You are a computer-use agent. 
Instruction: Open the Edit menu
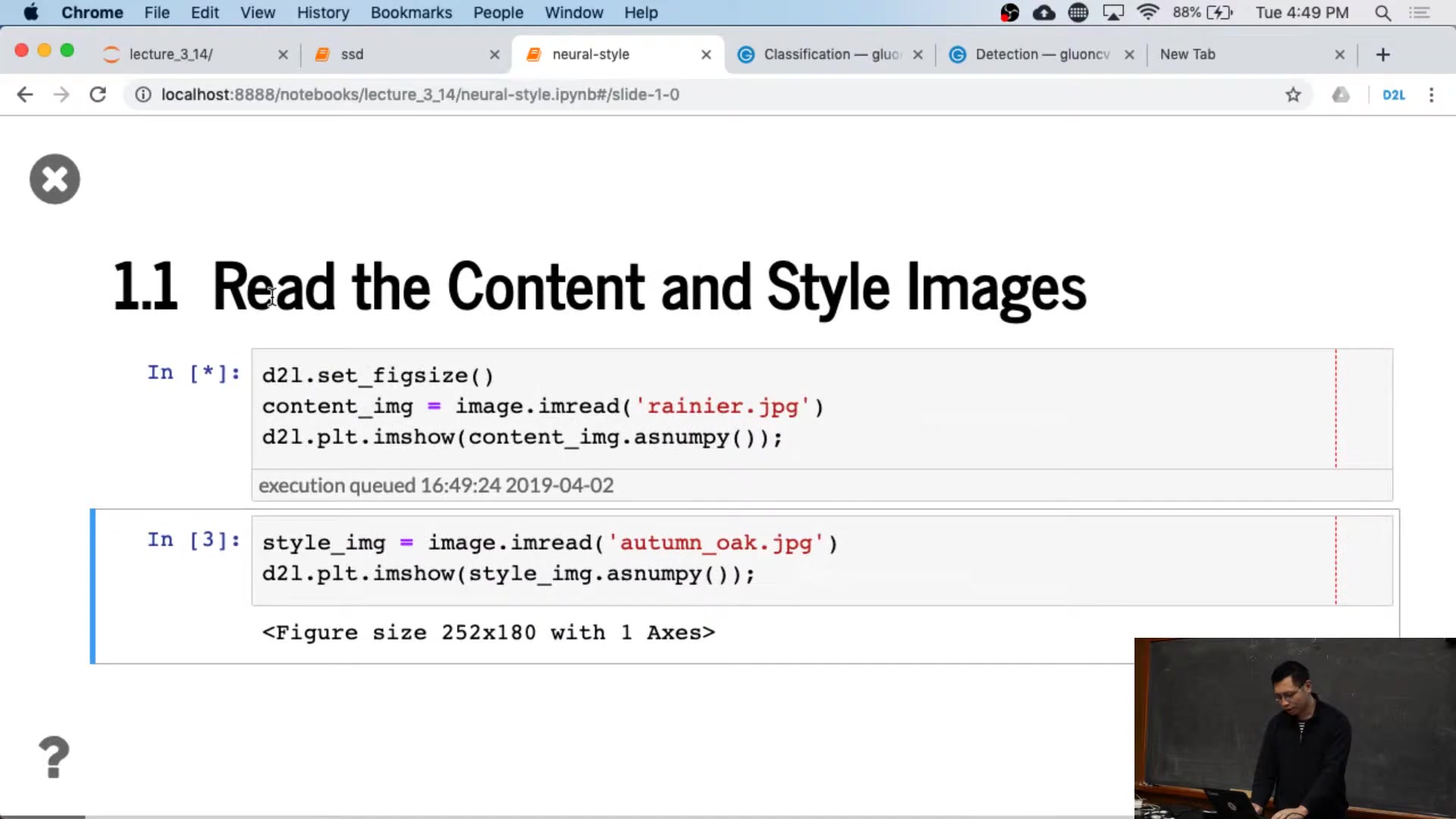[x=205, y=13]
